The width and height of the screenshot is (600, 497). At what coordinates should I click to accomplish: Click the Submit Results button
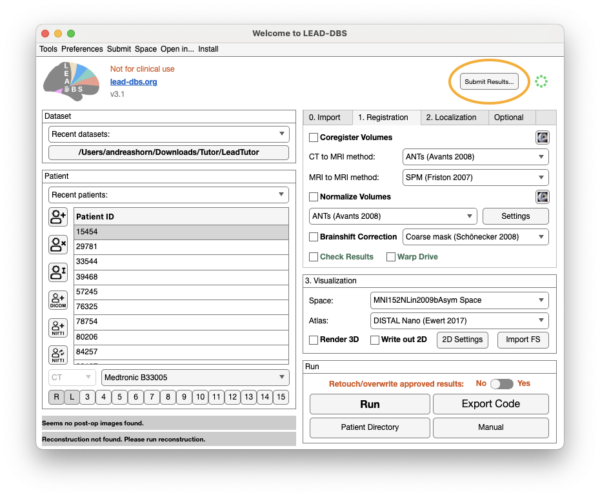click(489, 81)
